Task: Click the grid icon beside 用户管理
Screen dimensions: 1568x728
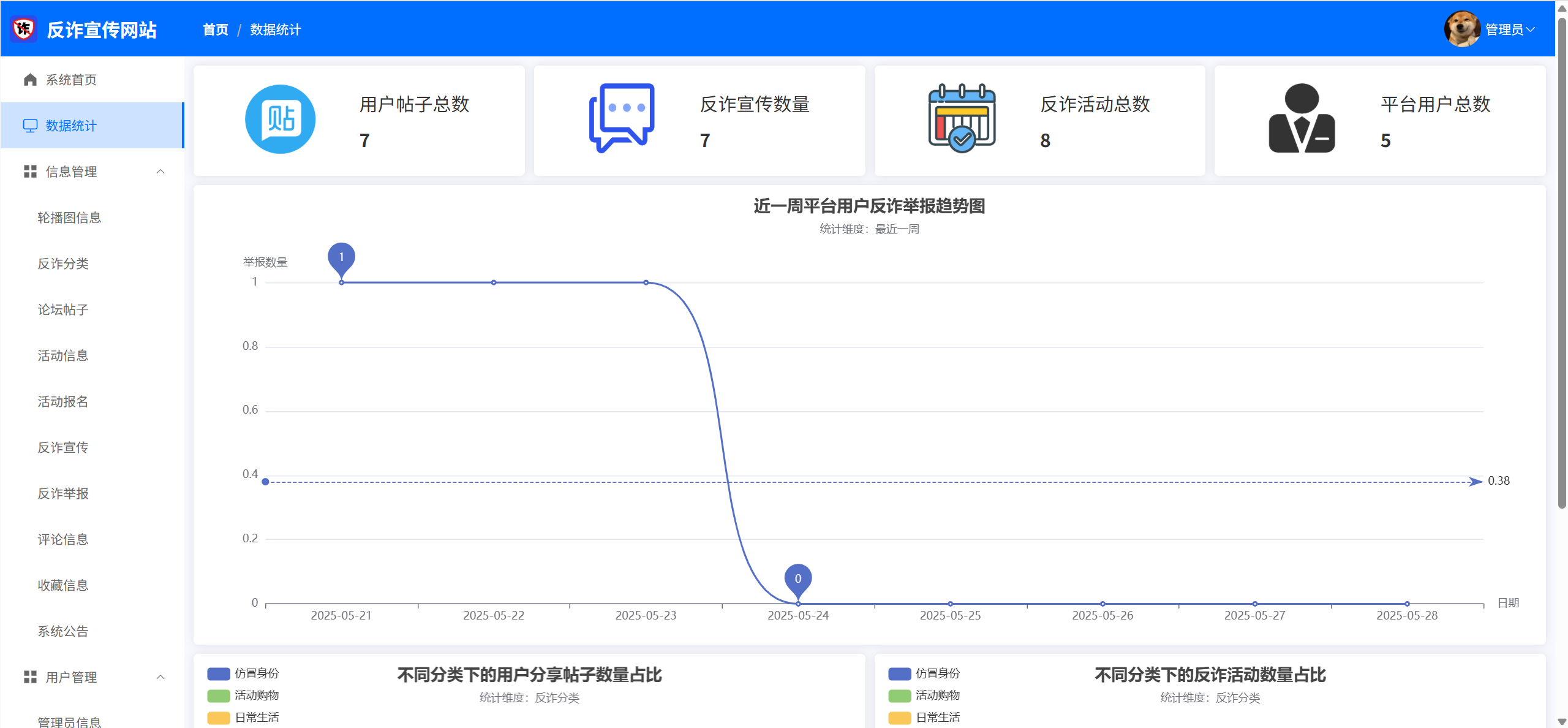Action: (30, 677)
